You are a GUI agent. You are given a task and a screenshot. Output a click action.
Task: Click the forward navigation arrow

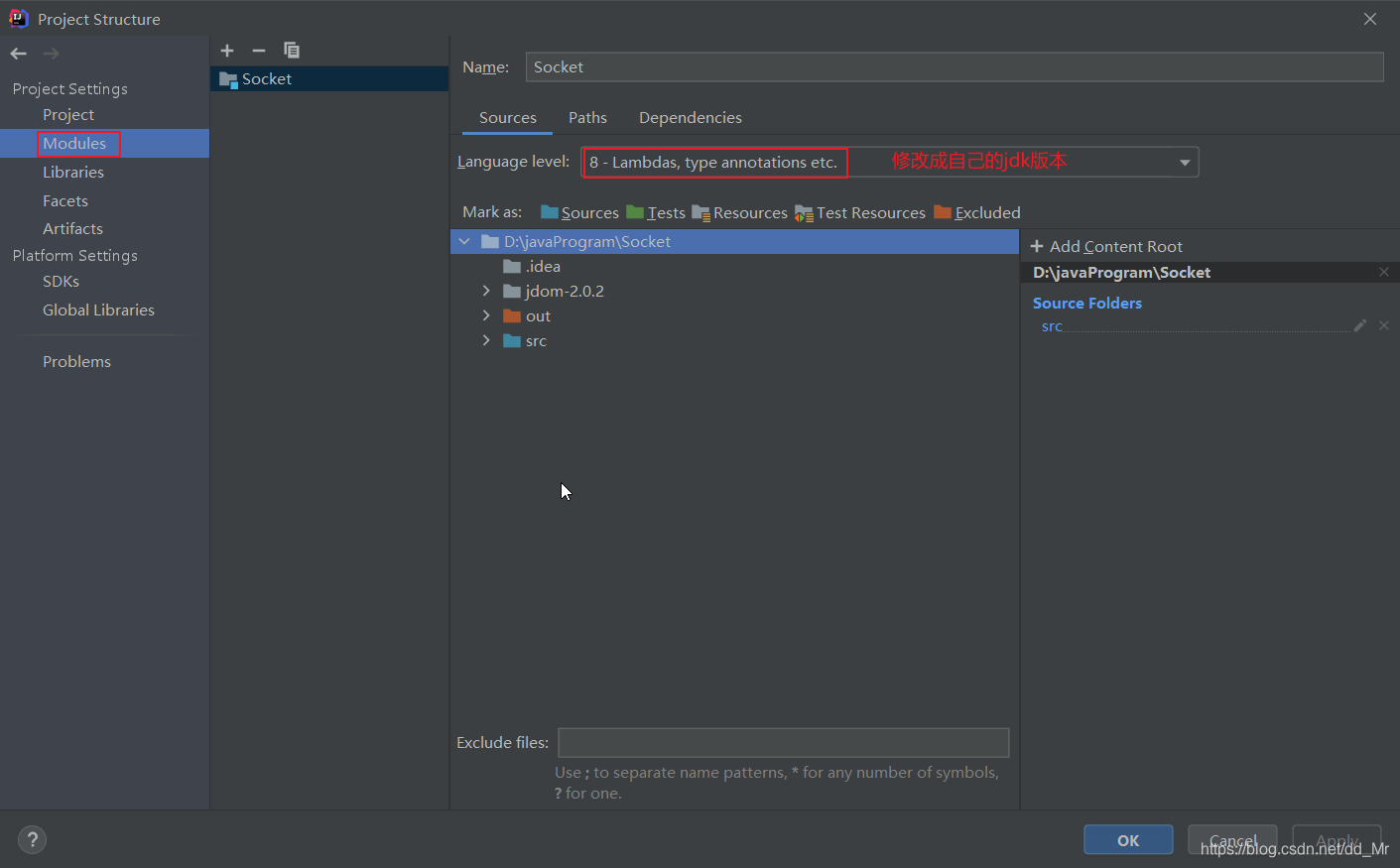pos(52,54)
